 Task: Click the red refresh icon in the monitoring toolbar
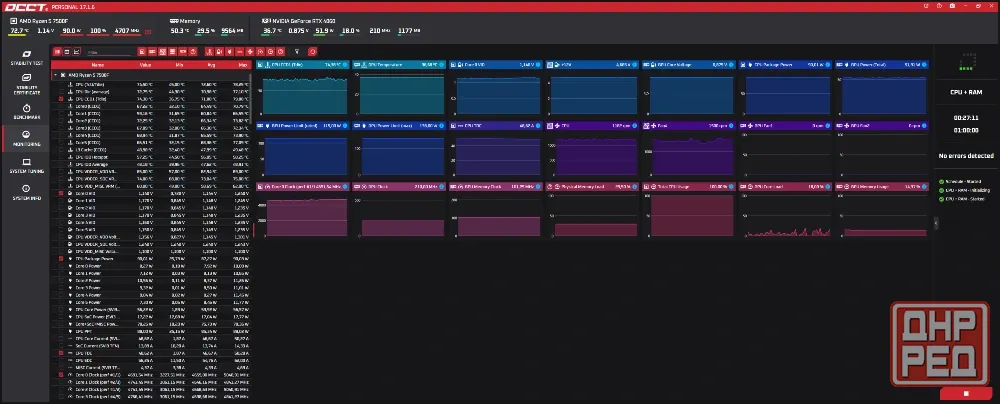click(x=312, y=52)
